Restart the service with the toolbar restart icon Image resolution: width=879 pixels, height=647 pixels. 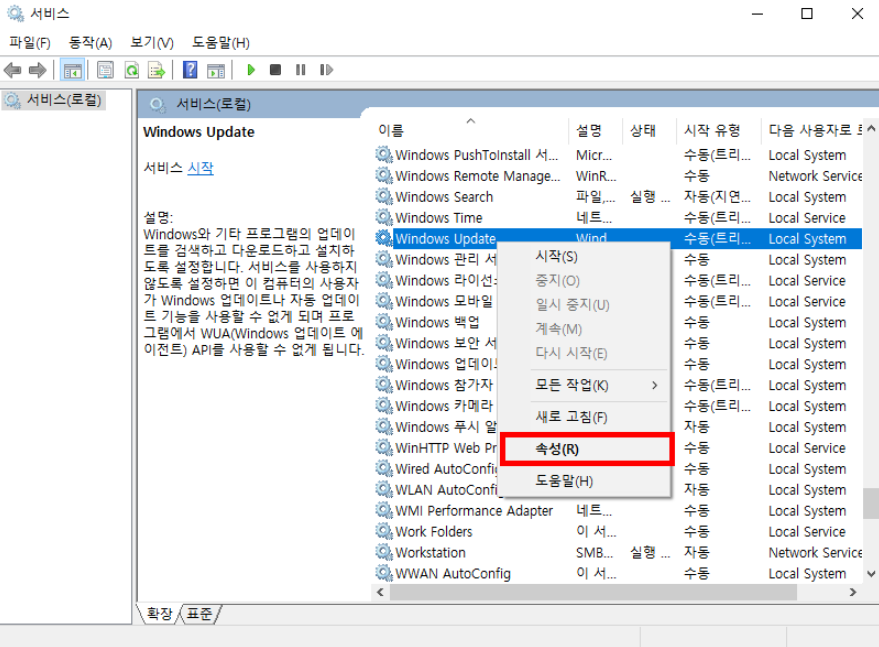(x=326, y=70)
